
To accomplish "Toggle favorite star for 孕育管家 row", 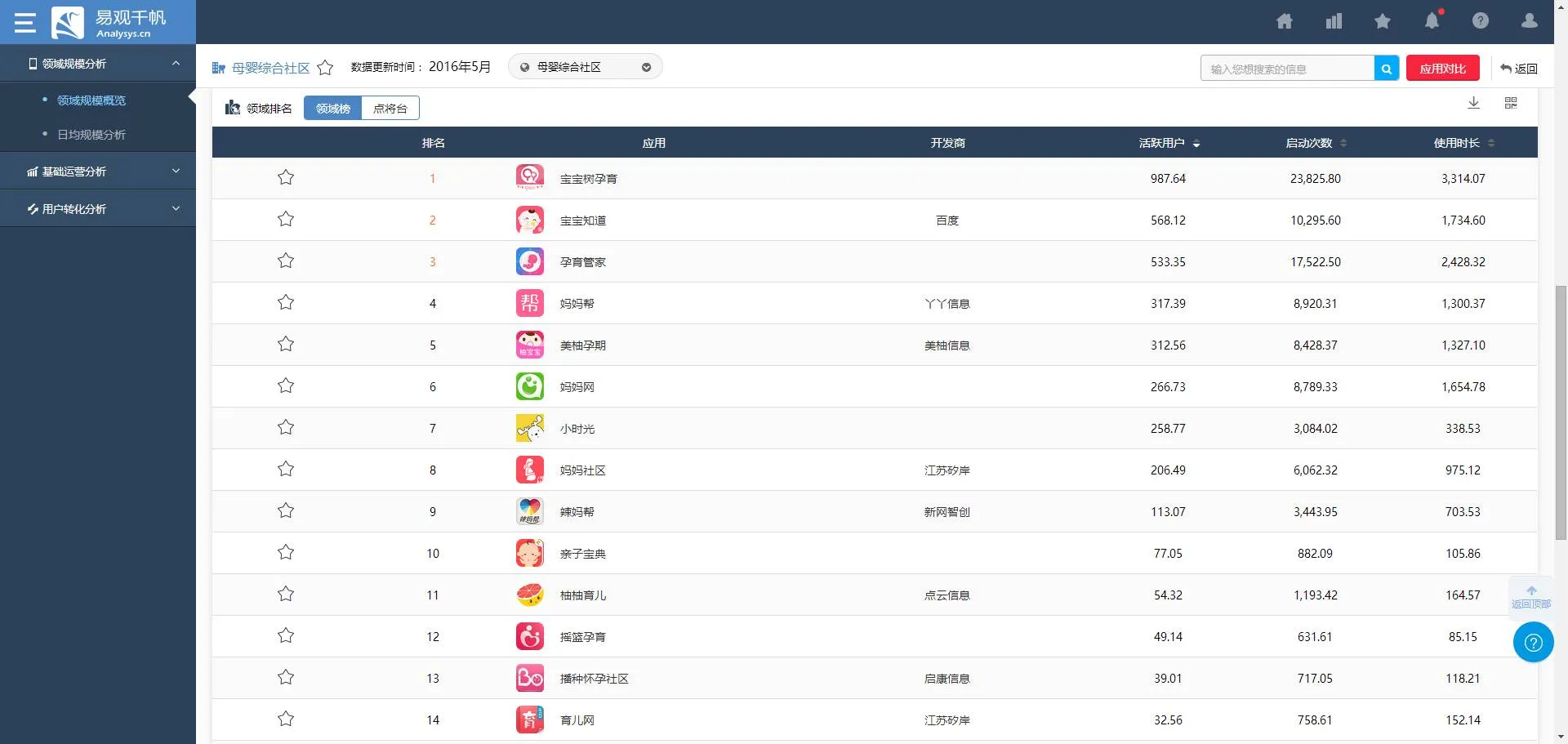I will (x=286, y=261).
